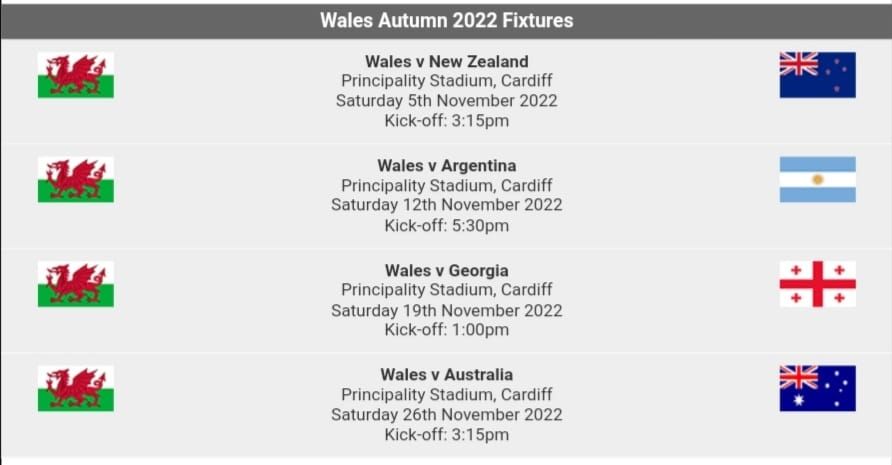Select the Saturday 12th November 2022 date
Viewport: 892px width, 465px height.
pyautogui.click(x=446, y=205)
